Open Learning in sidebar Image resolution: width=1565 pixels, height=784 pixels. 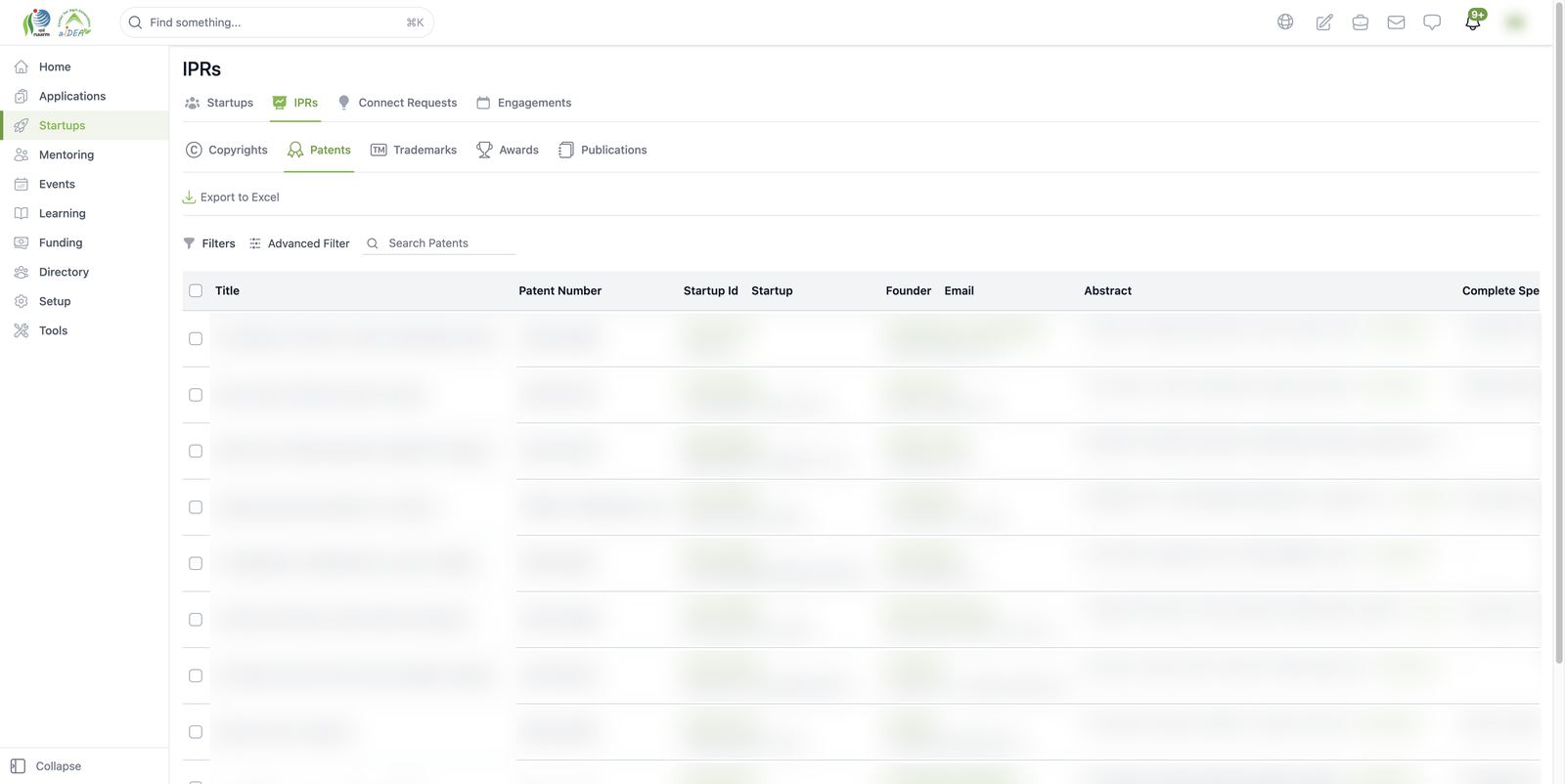84,213
